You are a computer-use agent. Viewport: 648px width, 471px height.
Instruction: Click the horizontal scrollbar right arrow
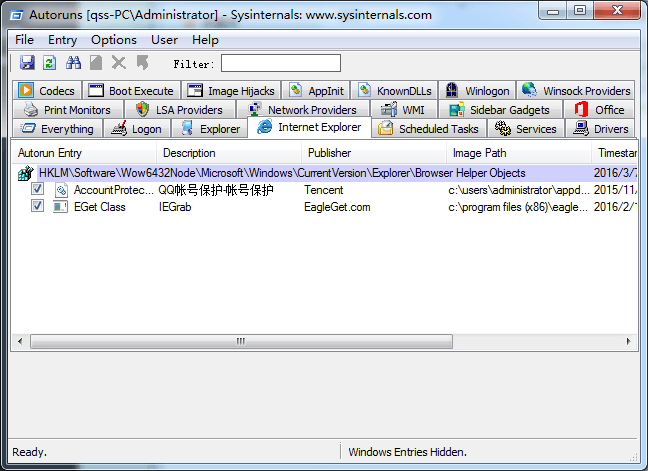pyautogui.click(x=628, y=342)
